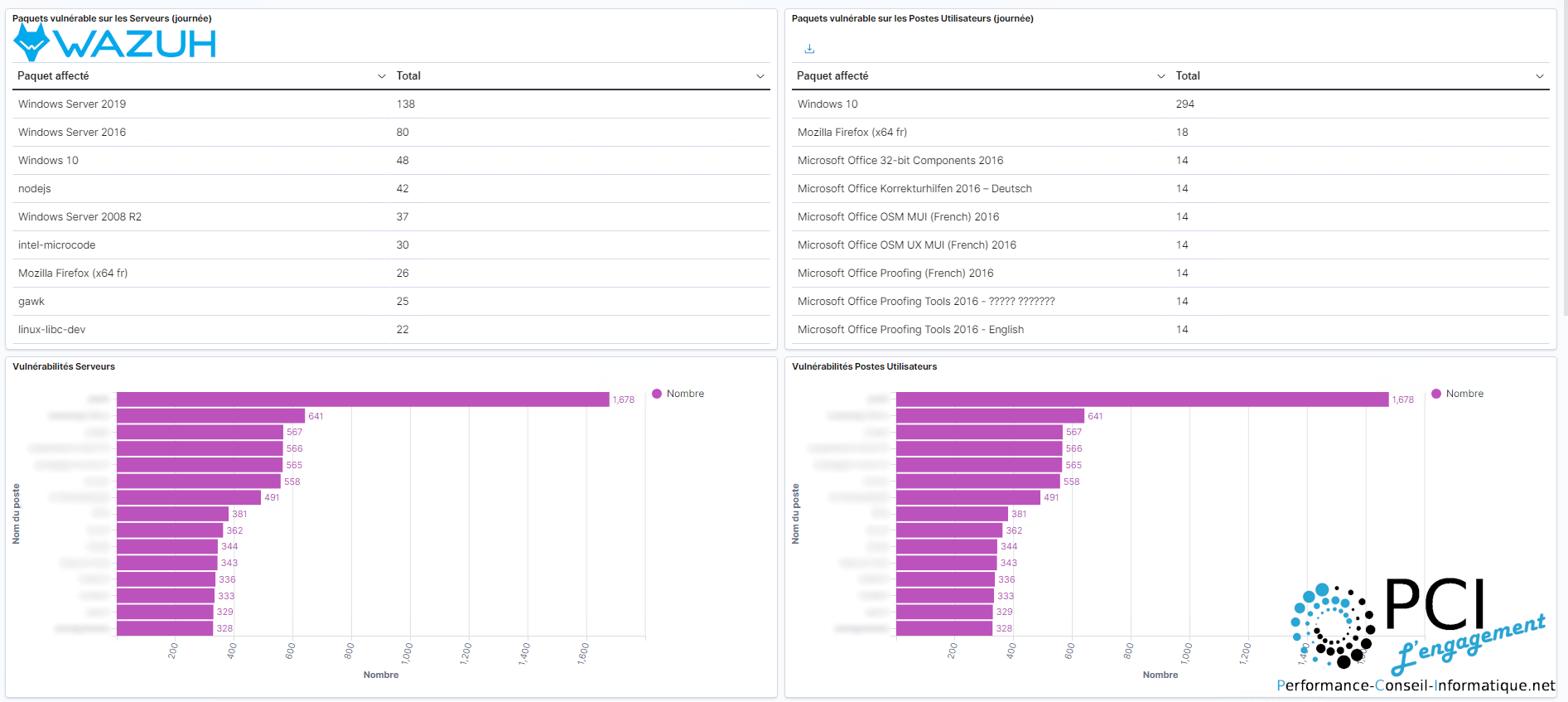Open the Paquet affecté column chevron in Serveurs table
Screen dimensions: 1568x702
[x=382, y=76]
